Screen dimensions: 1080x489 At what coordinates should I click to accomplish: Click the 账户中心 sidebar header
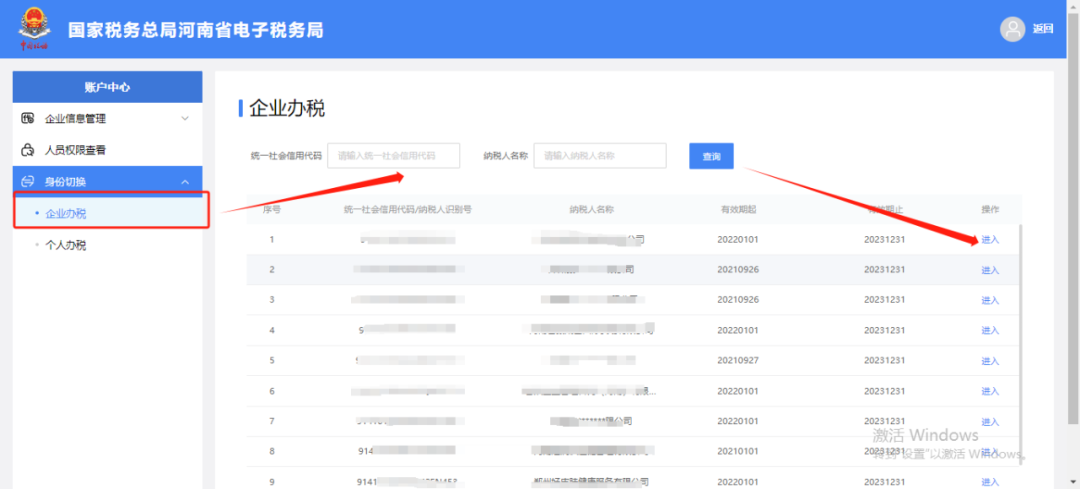107,87
